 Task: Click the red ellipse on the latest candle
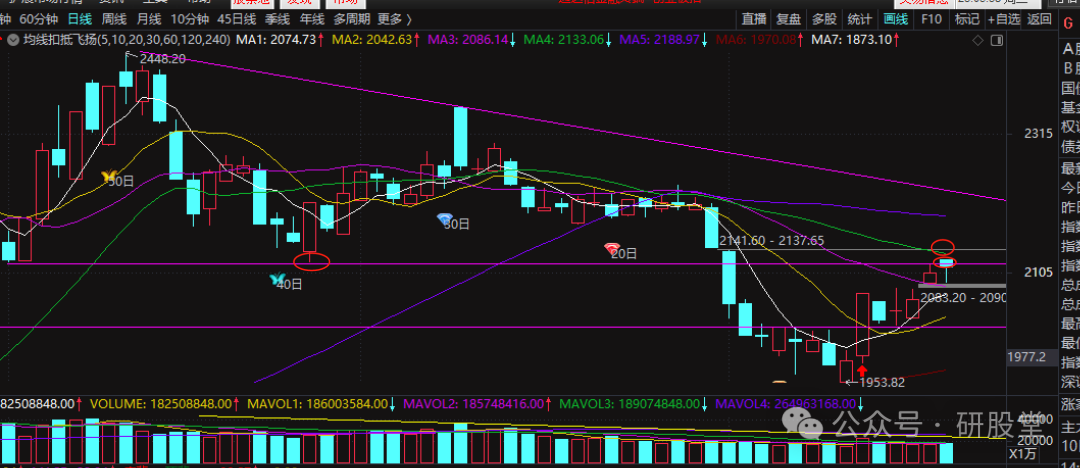tap(945, 262)
